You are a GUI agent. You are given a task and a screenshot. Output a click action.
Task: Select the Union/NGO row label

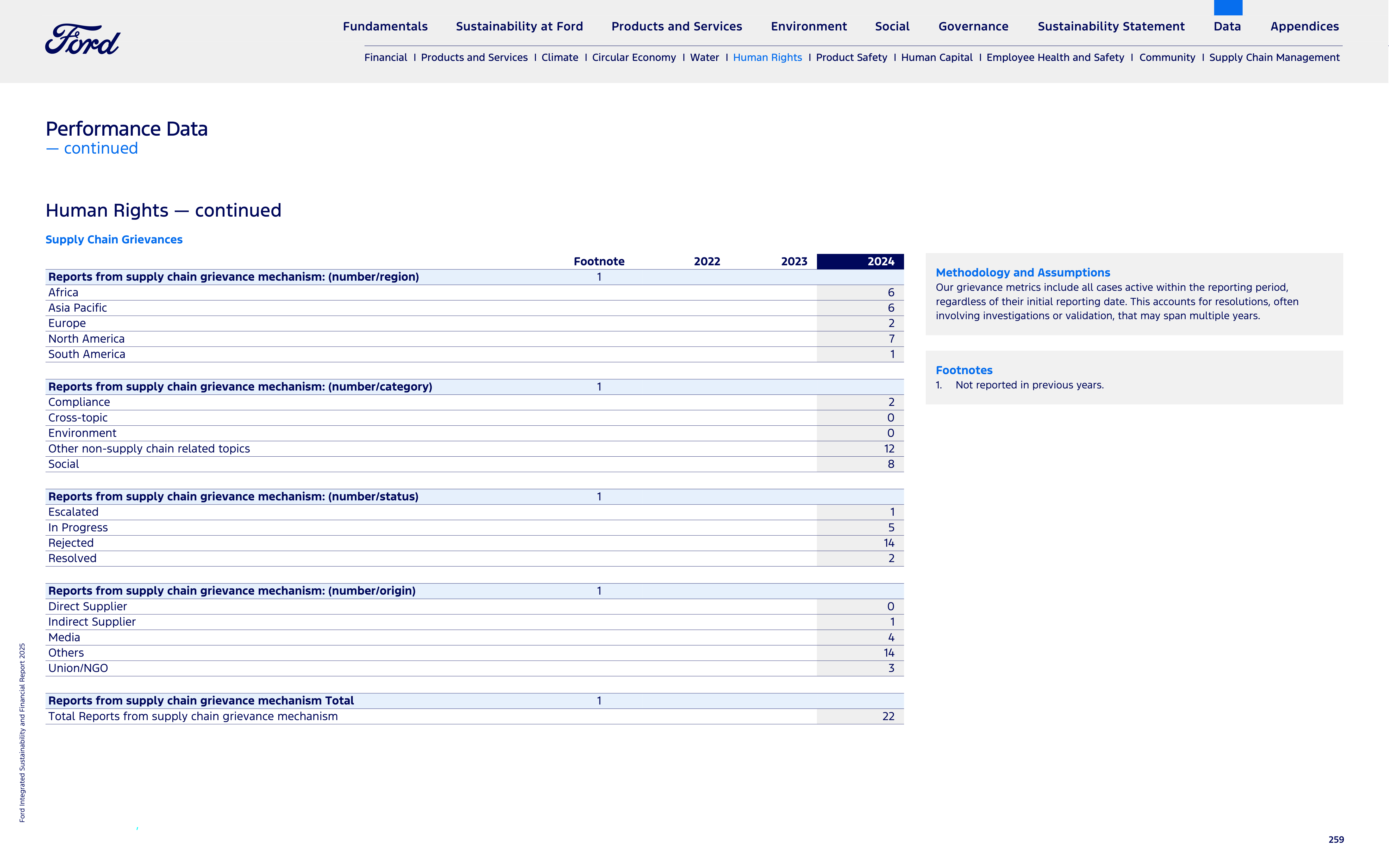pyautogui.click(x=78, y=668)
